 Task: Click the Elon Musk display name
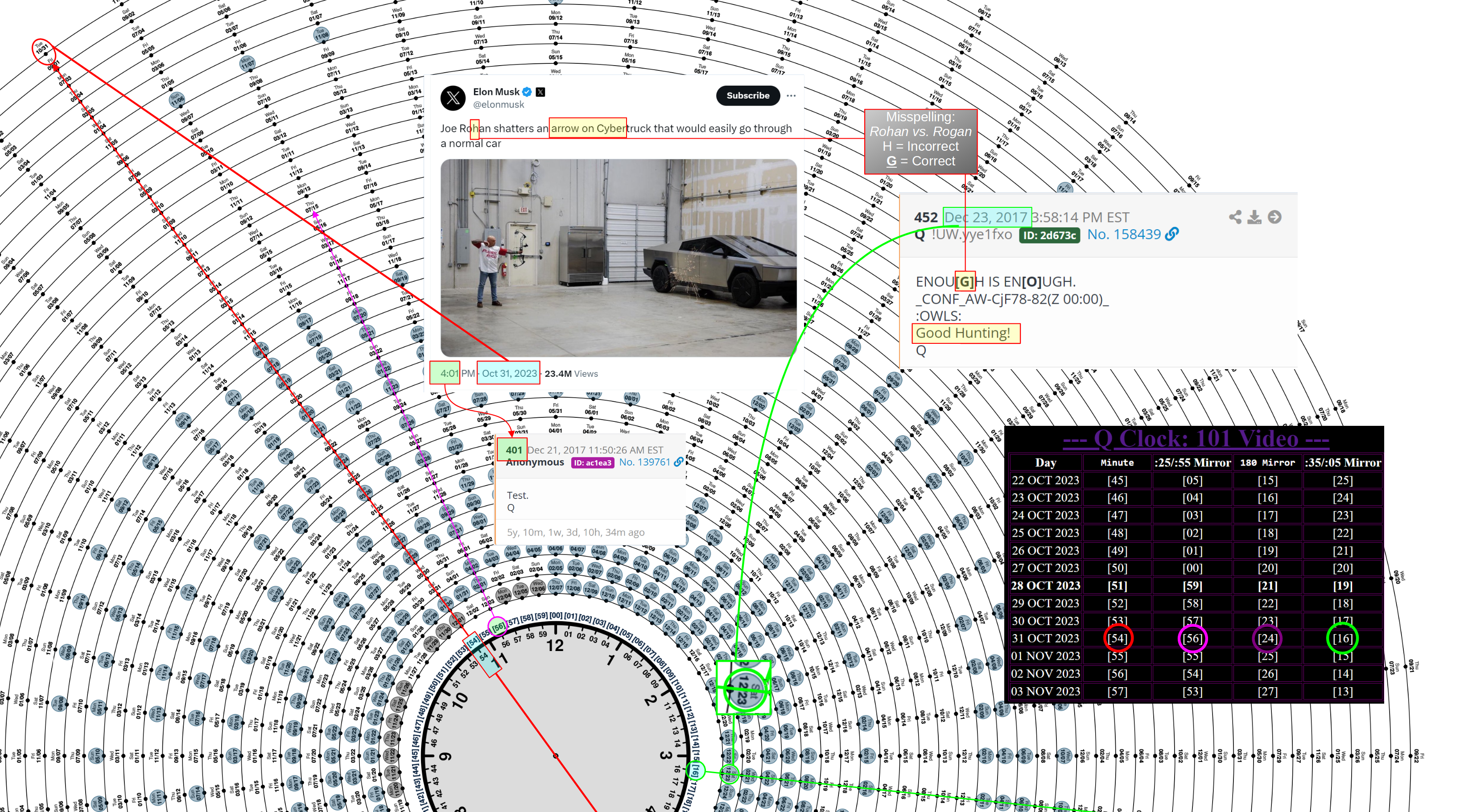[x=496, y=92]
